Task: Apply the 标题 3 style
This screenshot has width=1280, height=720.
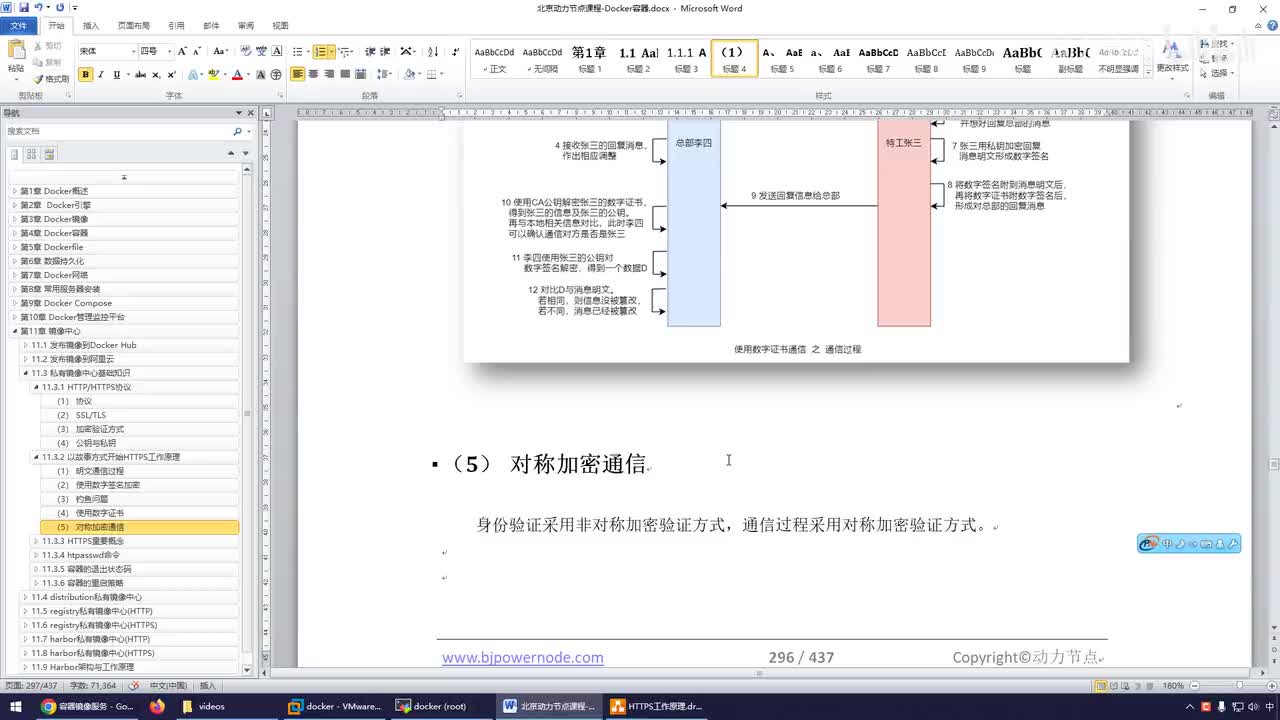Action: tap(686, 58)
